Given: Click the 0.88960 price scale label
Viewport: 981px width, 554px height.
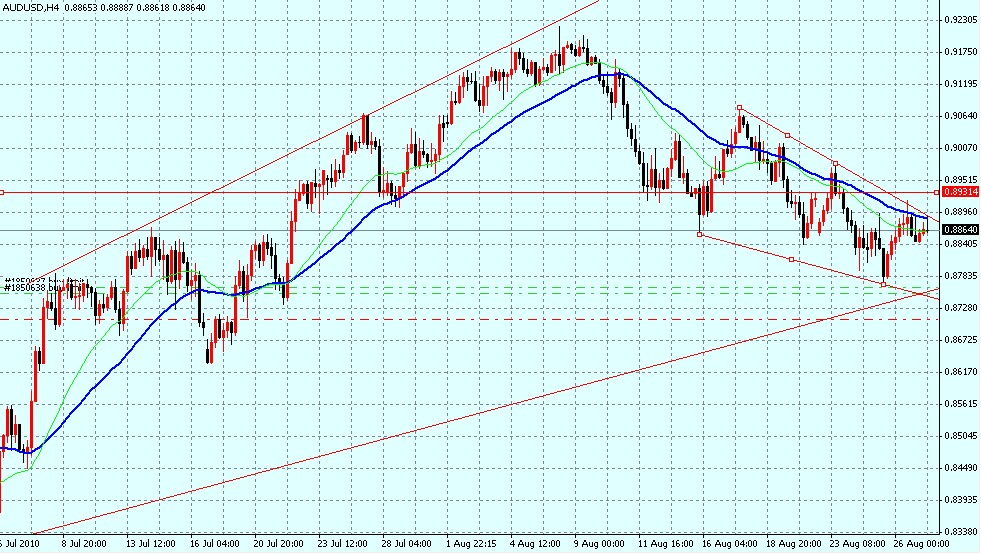Looking at the screenshot, I should coord(960,212).
